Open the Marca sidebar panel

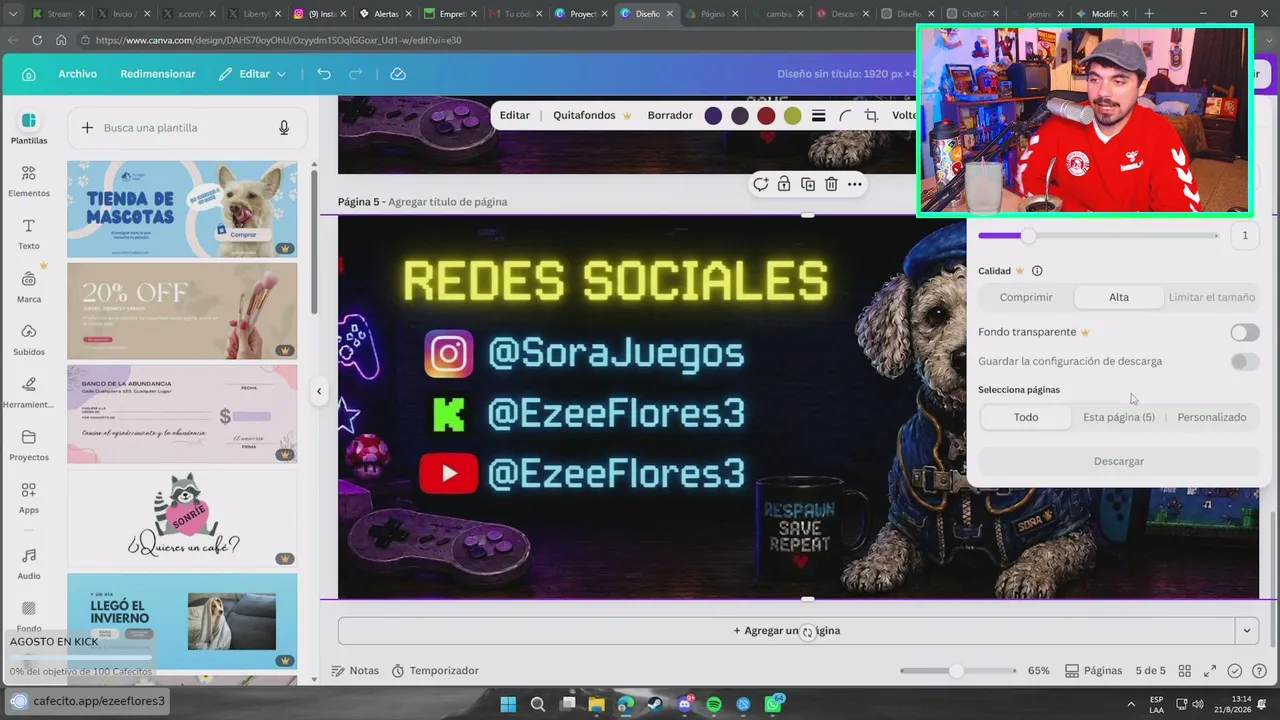pyautogui.click(x=29, y=287)
